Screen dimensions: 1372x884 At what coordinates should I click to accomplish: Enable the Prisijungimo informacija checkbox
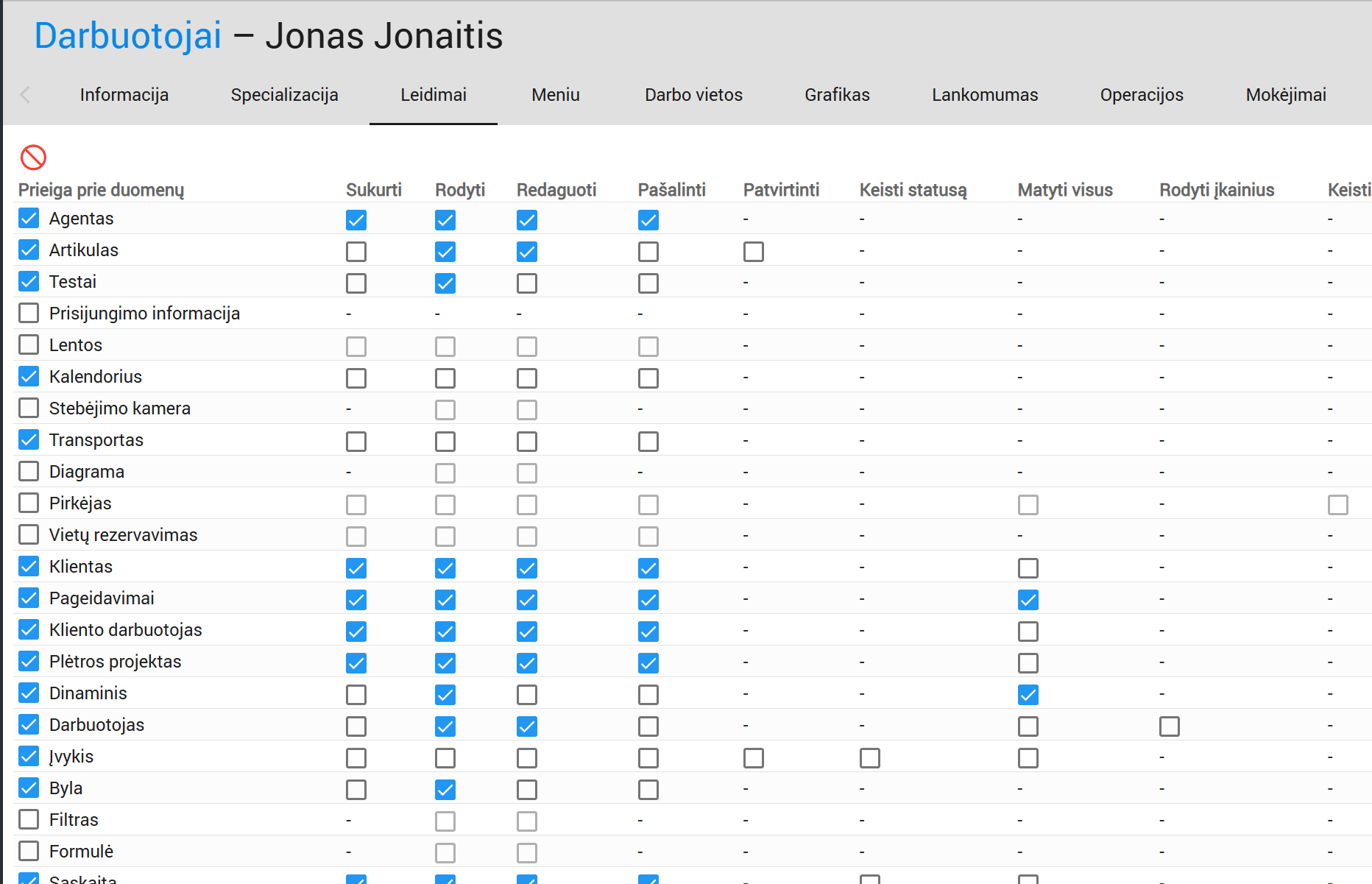click(x=29, y=314)
